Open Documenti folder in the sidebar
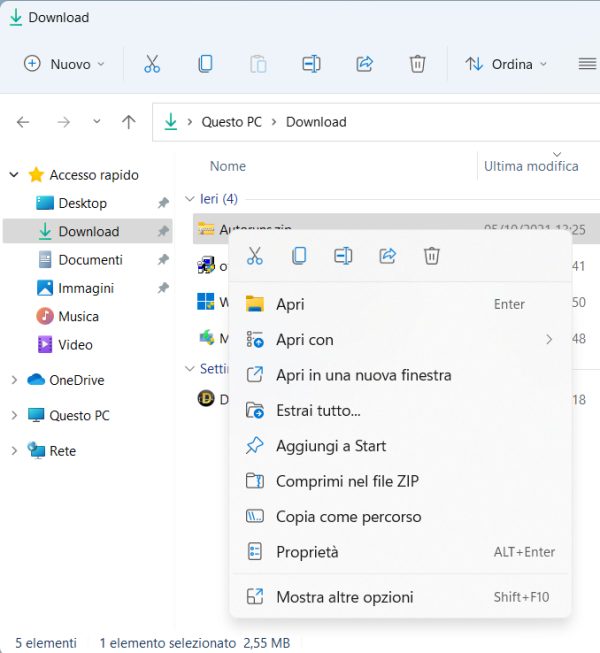600x653 pixels. pyautogui.click(x=90, y=259)
